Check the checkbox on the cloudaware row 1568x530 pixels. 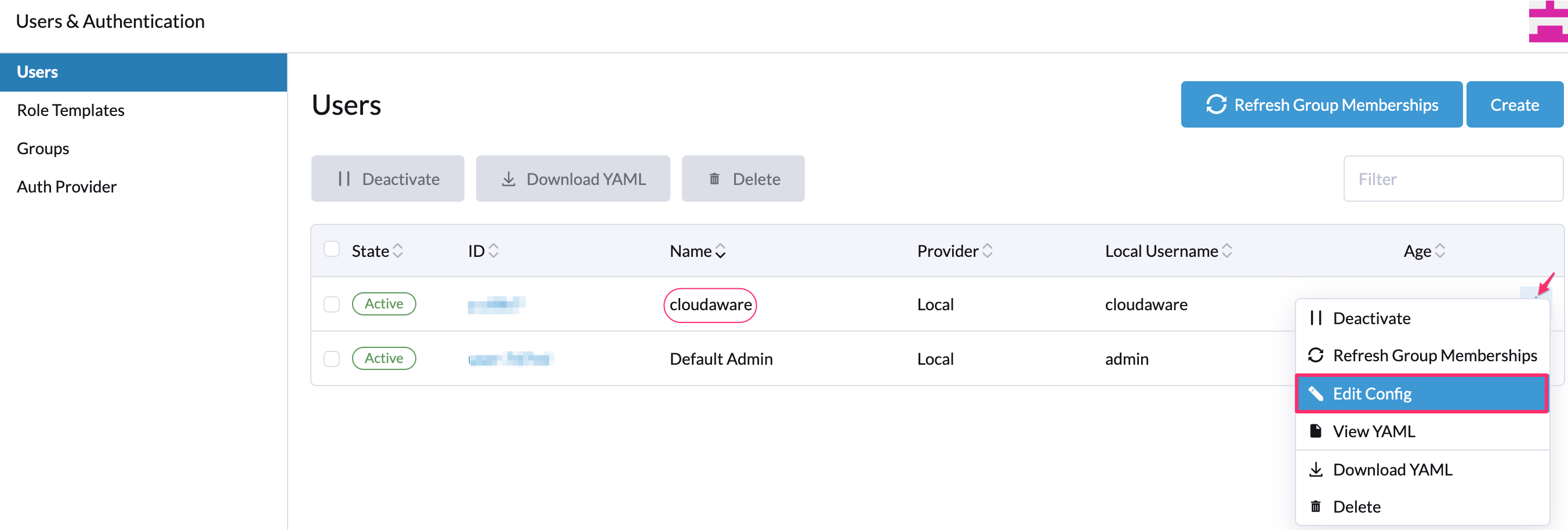332,304
